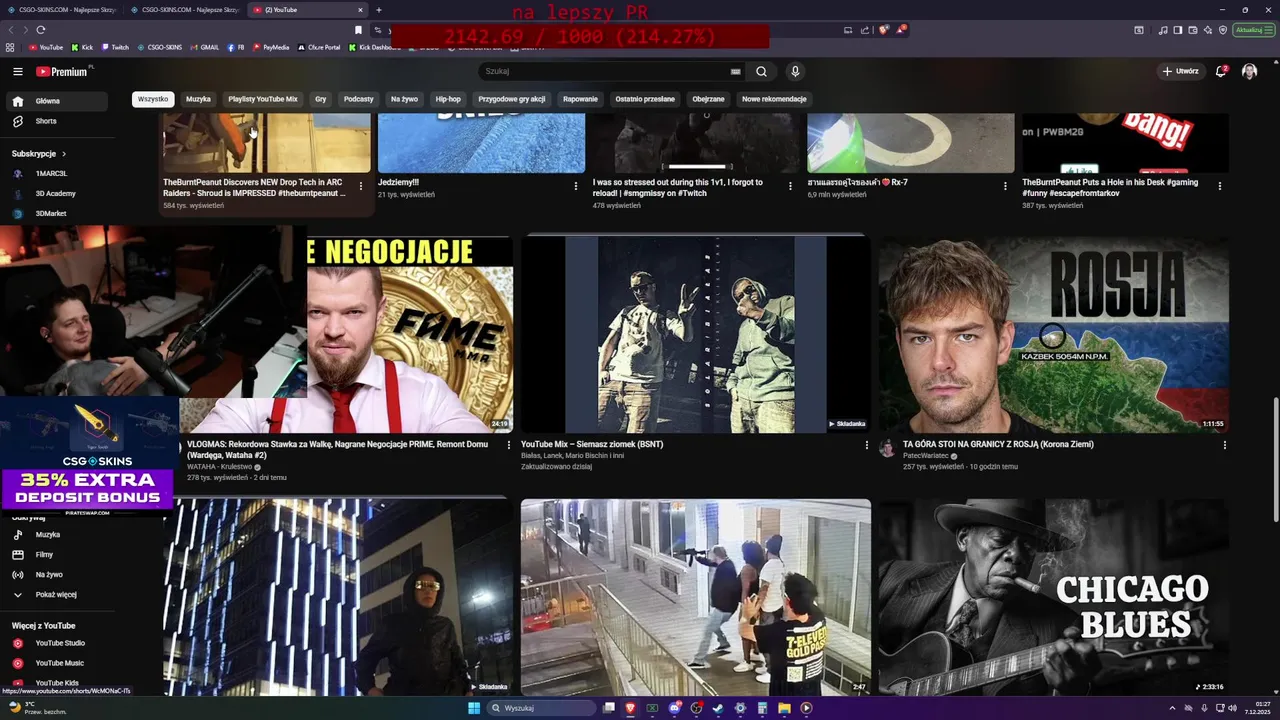1280x720 pixels.
Task: Open the 1MARC3L subscription channel
Action: pyautogui.click(x=56, y=173)
